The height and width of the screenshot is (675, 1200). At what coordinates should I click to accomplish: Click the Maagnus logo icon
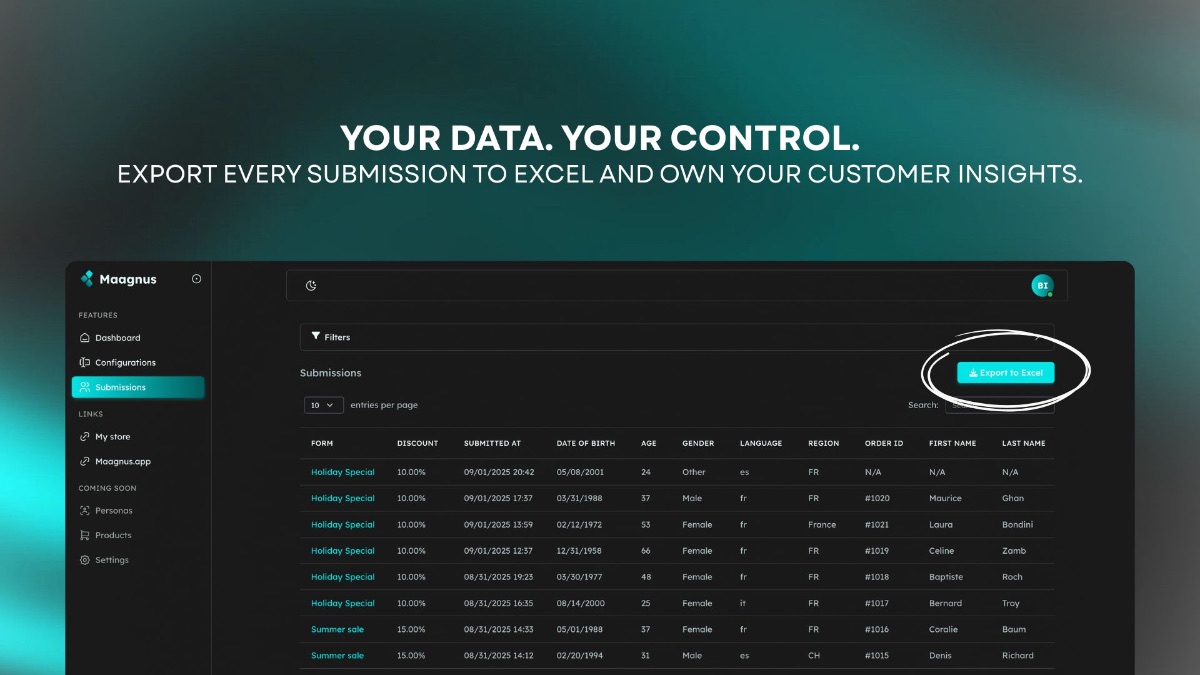click(87, 279)
